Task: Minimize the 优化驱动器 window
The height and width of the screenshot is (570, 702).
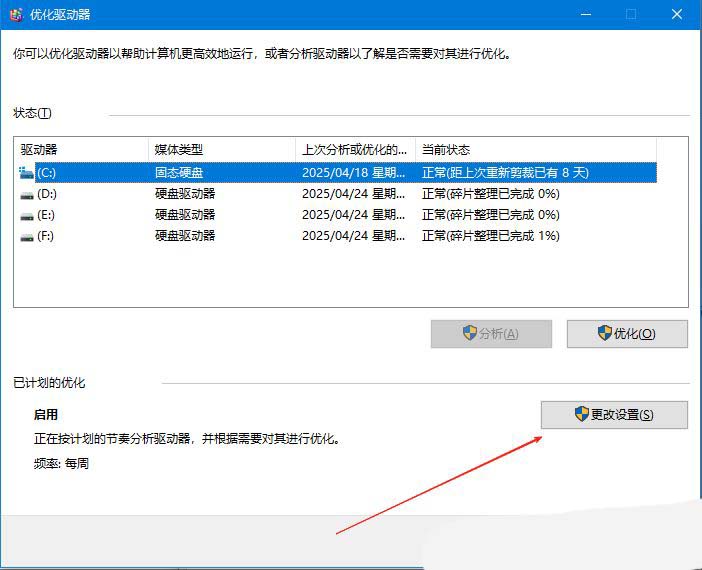Action: pyautogui.click(x=585, y=14)
